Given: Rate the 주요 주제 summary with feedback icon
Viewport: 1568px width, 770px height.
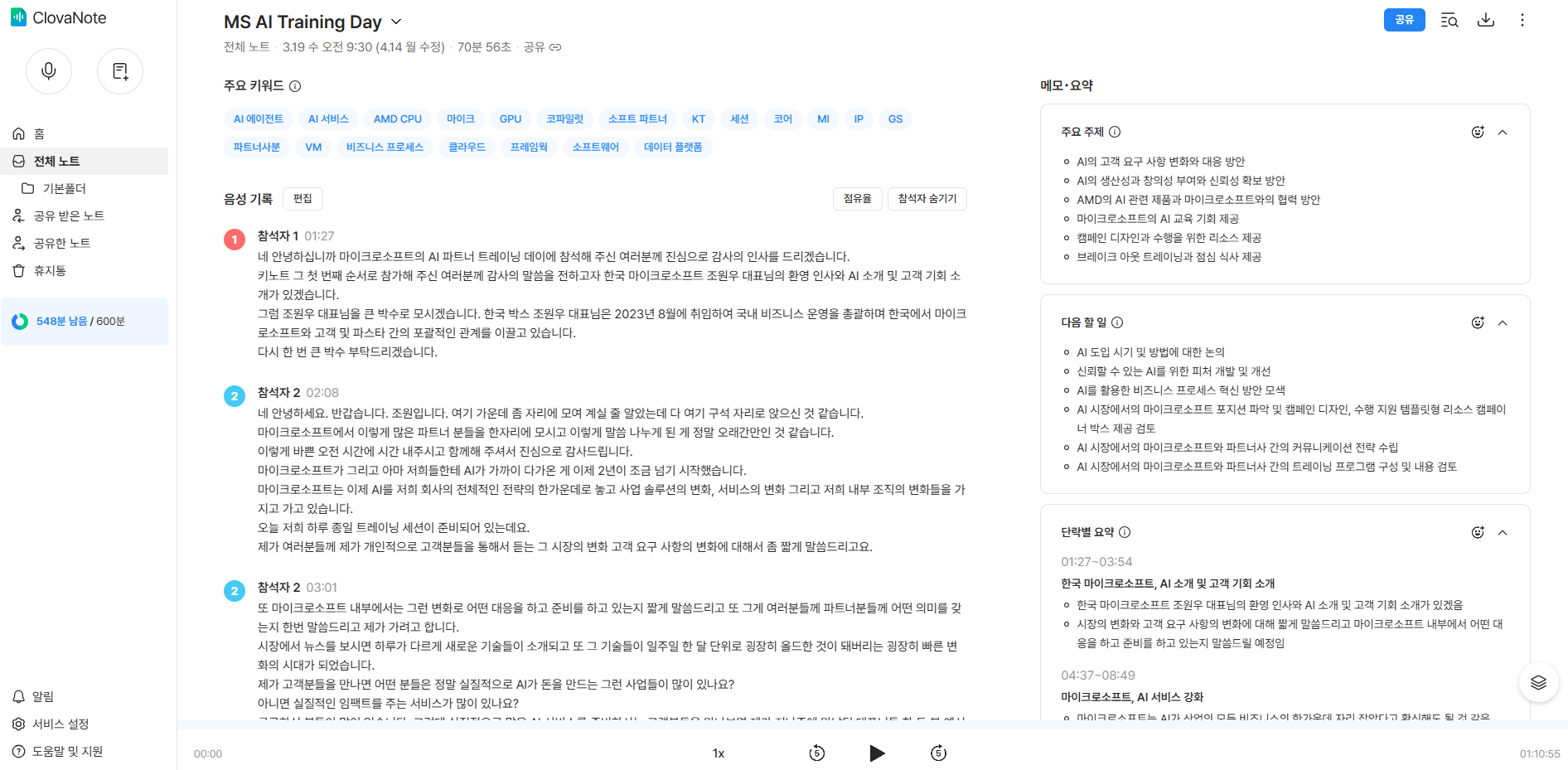Looking at the screenshot, I should [1478, 132].
